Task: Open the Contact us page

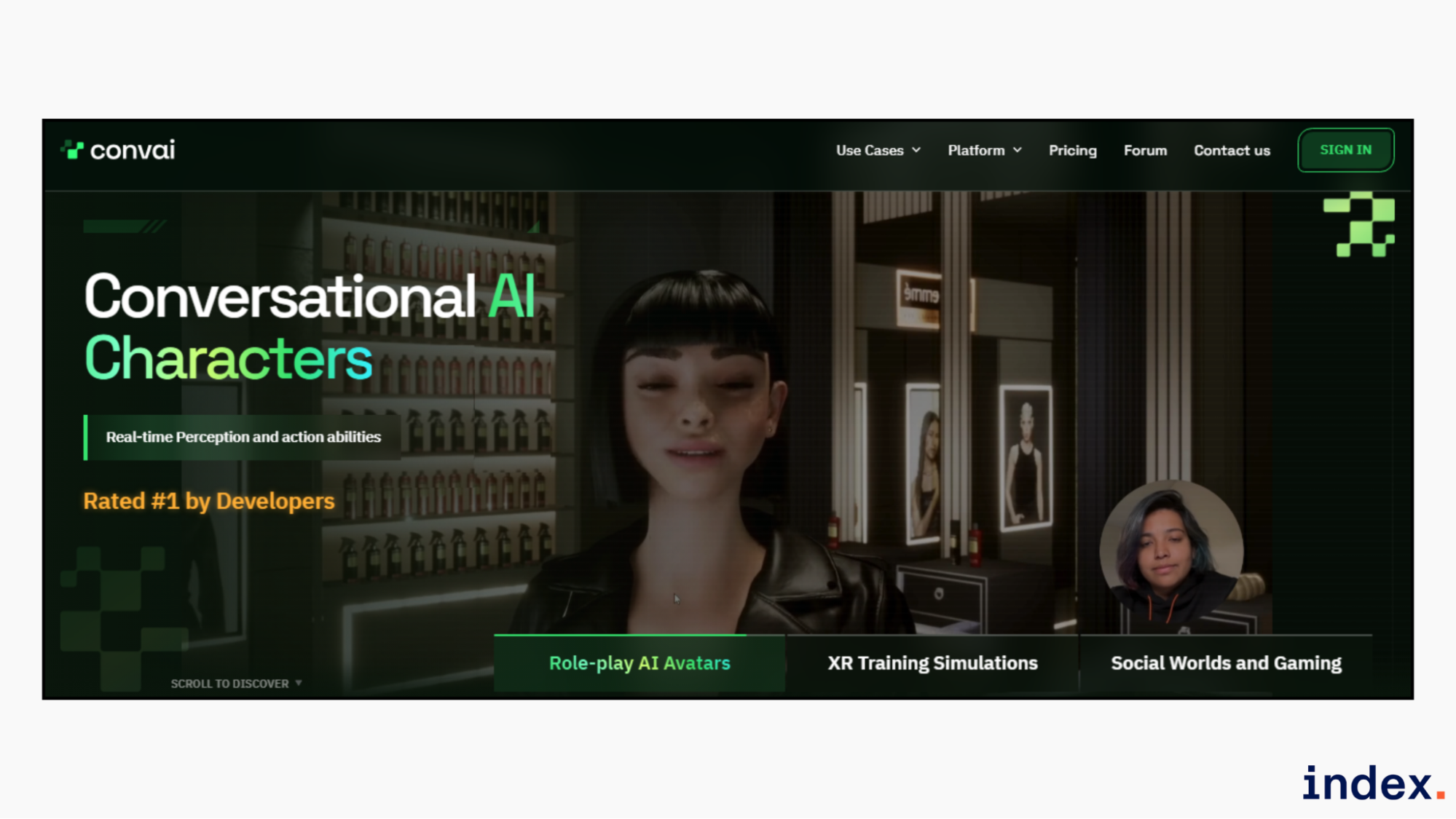Action: (x=1232, y=151)
